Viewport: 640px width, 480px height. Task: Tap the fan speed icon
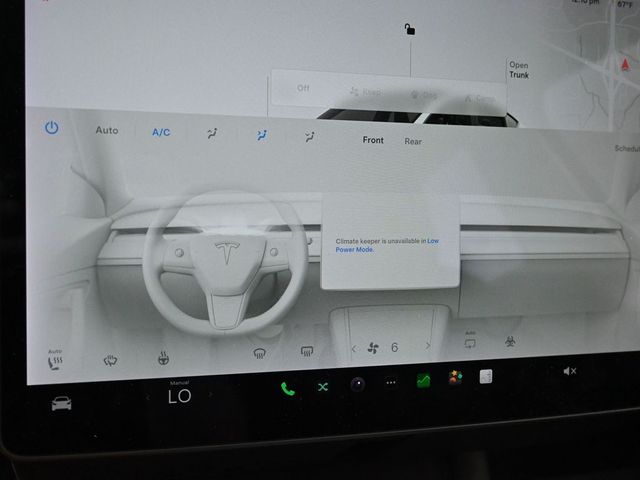click(373, 348)
